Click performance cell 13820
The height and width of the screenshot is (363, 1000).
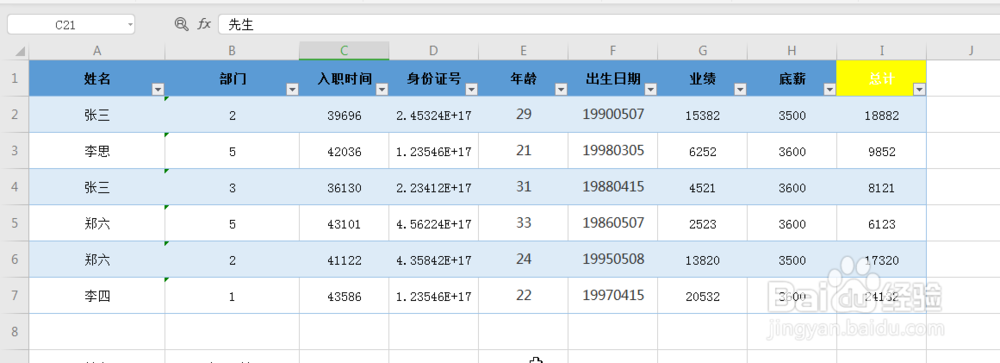click(703, 260)
